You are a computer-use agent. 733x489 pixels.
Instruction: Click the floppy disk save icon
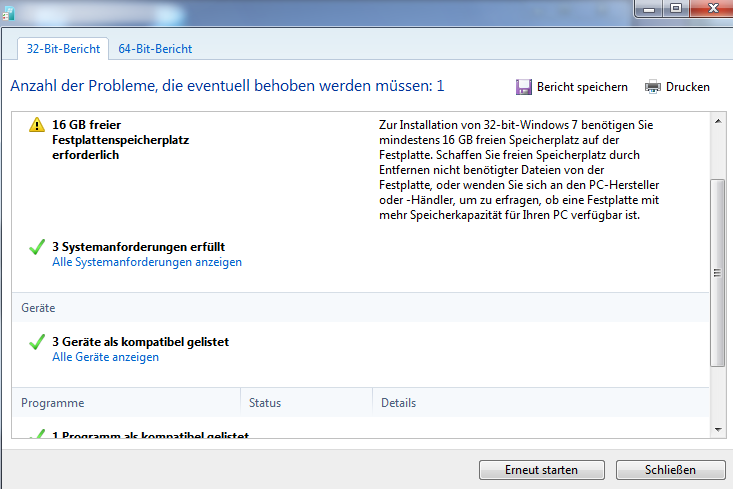[524, 87]
